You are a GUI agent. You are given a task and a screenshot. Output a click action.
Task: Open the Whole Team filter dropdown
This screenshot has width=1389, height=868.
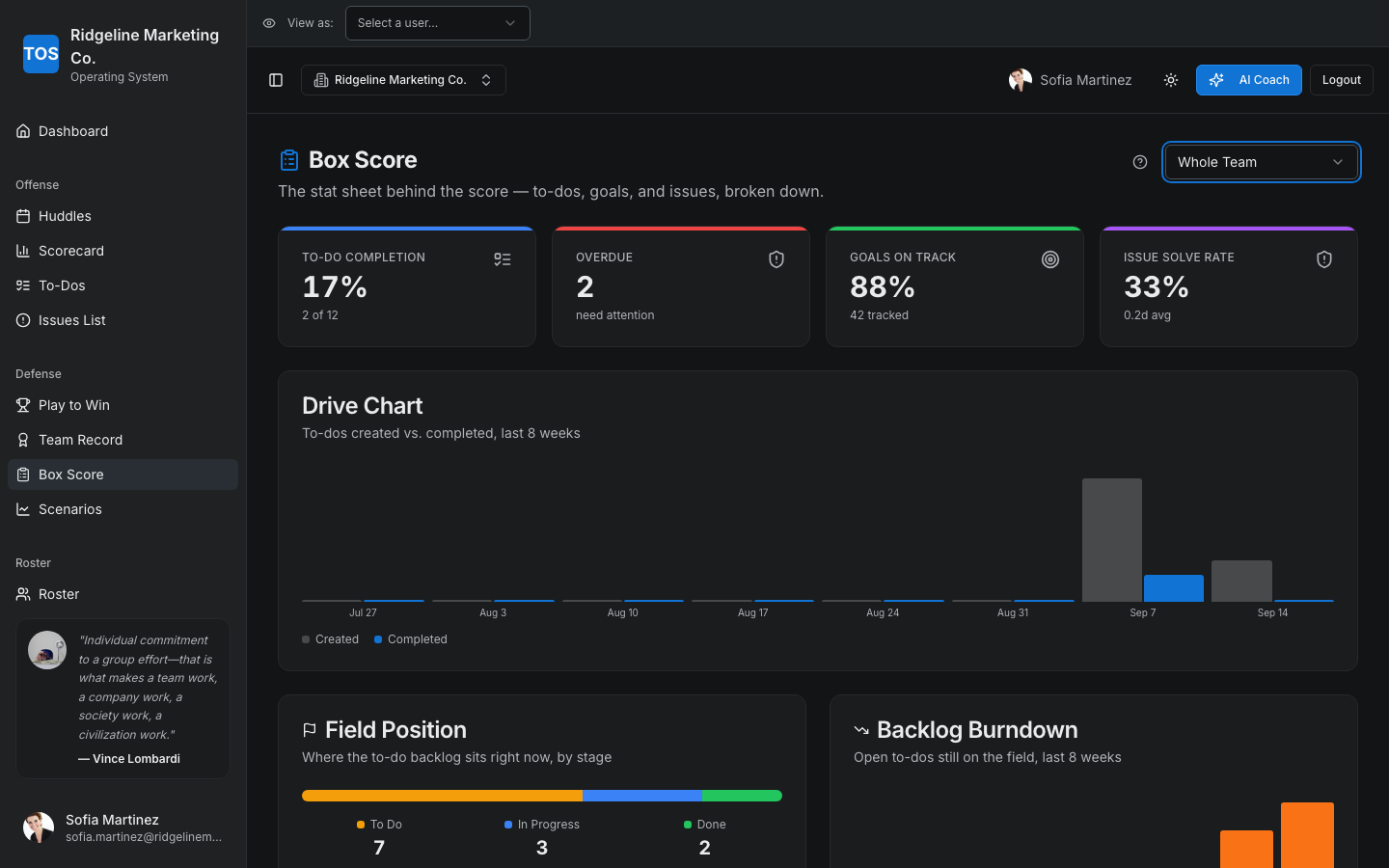coord(1262,162)
